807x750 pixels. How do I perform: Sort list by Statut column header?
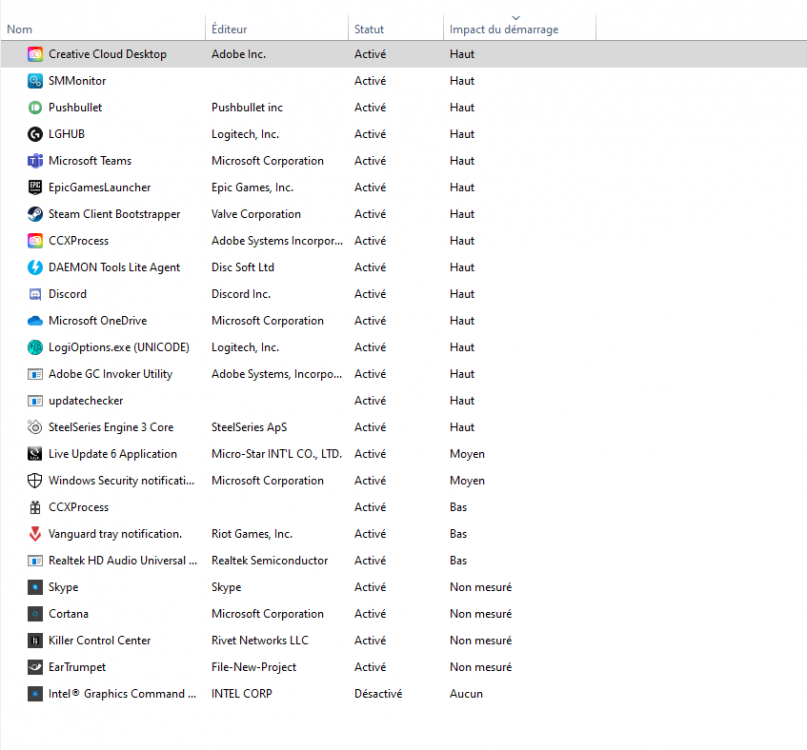coord(369,29)
